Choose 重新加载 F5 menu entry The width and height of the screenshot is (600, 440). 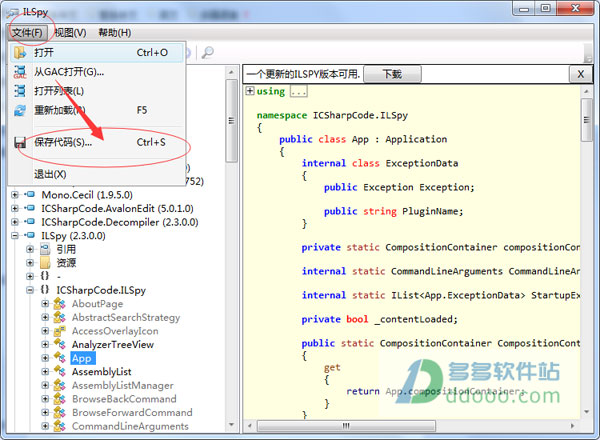pos(97,110)
